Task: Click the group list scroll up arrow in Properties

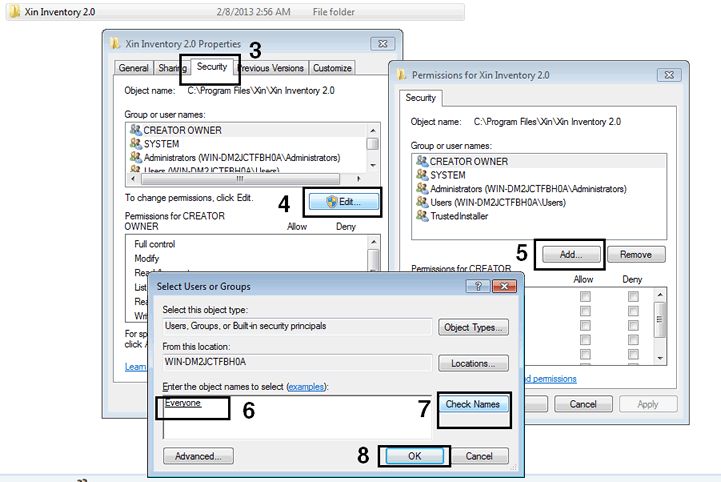Action: pos(373,131)
